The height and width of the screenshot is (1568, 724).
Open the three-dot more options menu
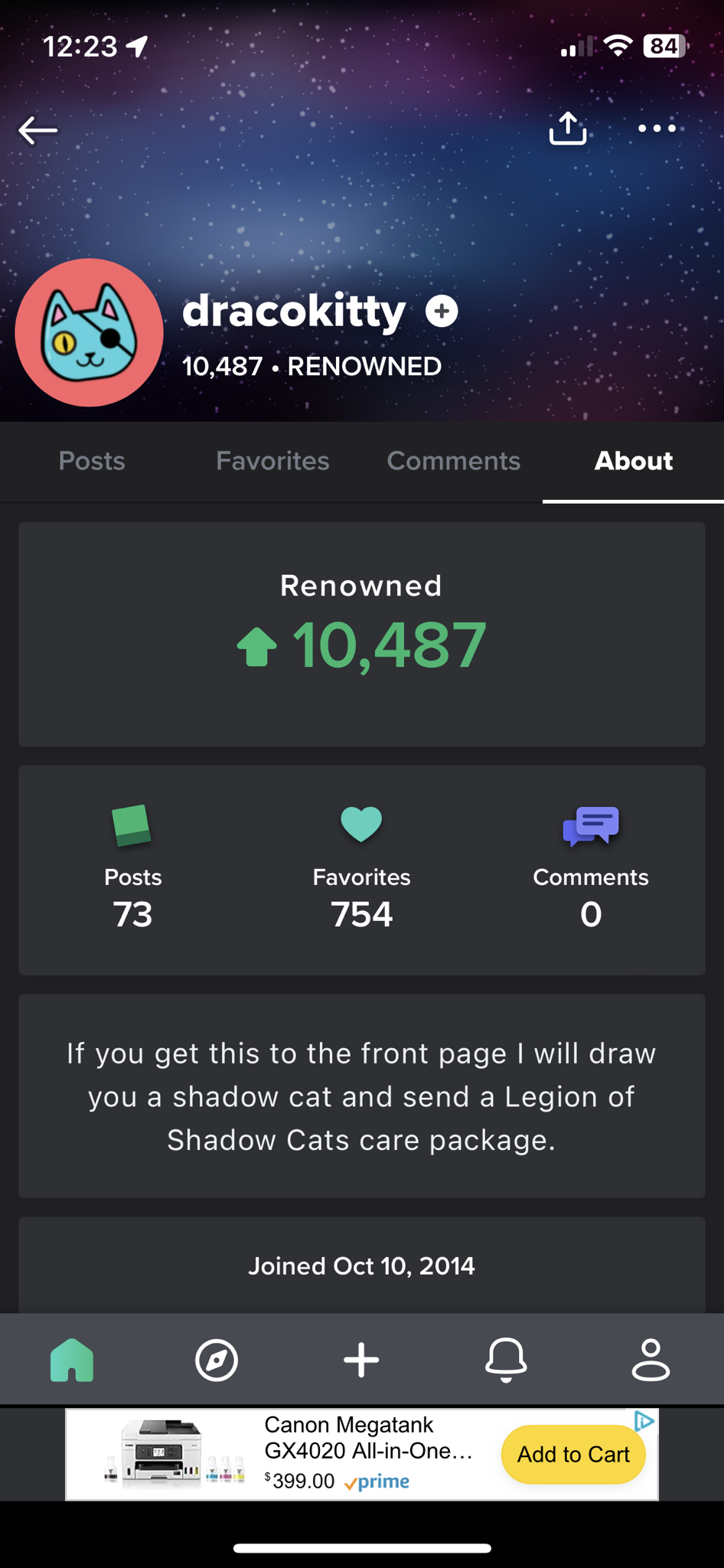(657, 129)
